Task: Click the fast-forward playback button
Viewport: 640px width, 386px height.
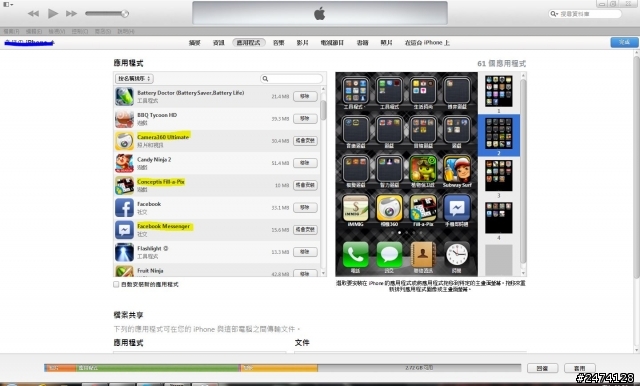Action: click(71, 13)
